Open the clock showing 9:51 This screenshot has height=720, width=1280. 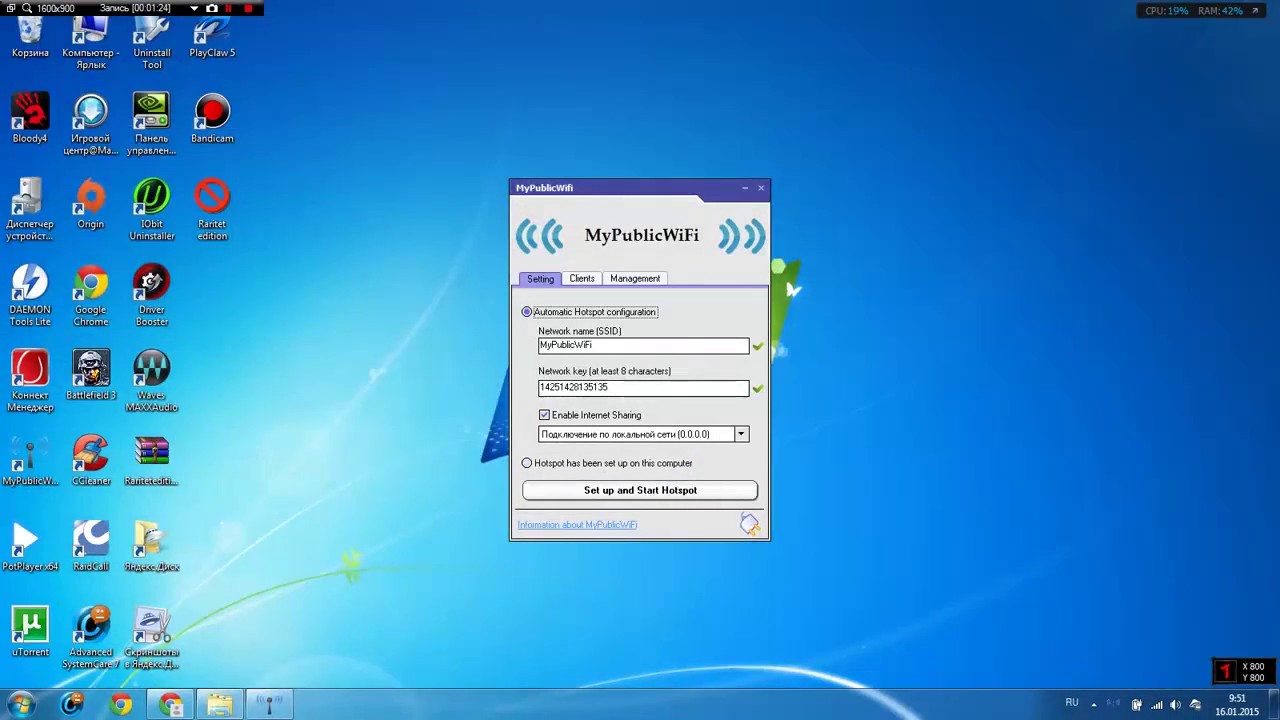tap(1237, 705)
